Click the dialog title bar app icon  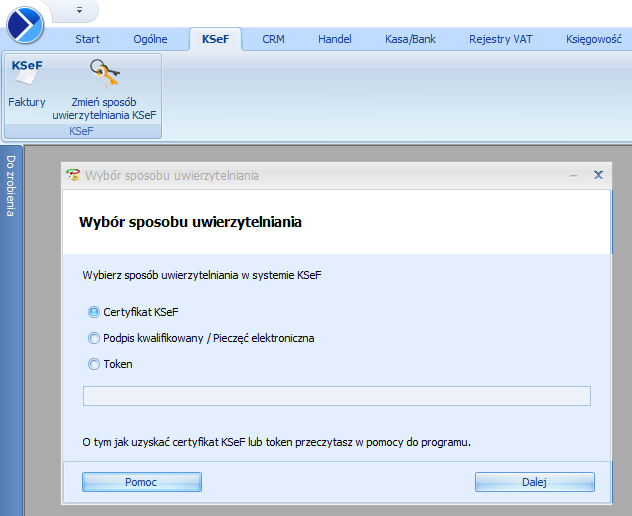click(x=73, y=175)
